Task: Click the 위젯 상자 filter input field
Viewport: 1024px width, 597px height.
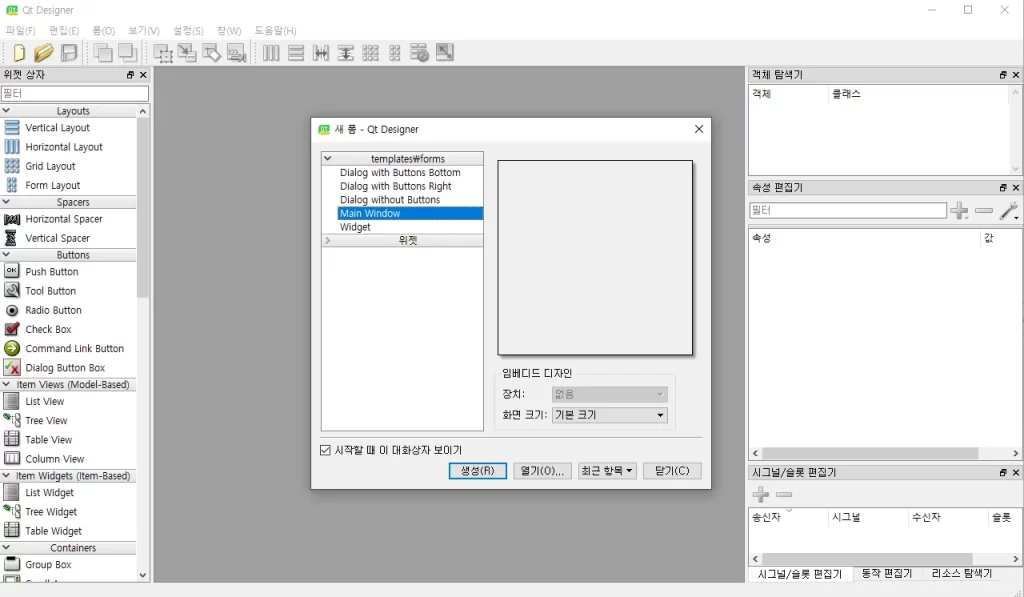Action: point(74,93)
